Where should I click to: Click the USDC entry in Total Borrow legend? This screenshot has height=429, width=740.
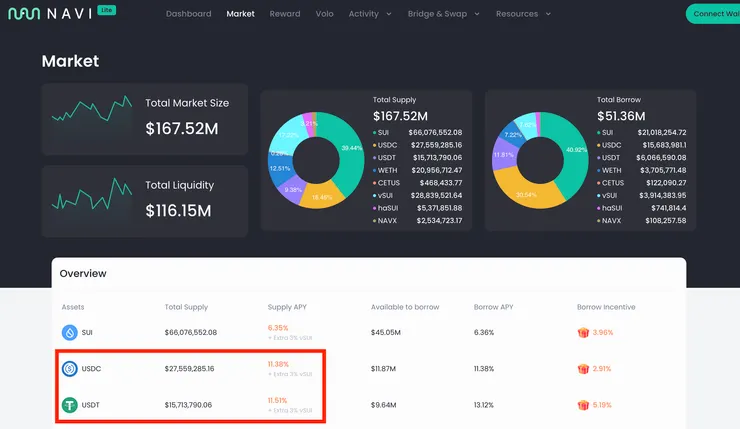(642, 145)
